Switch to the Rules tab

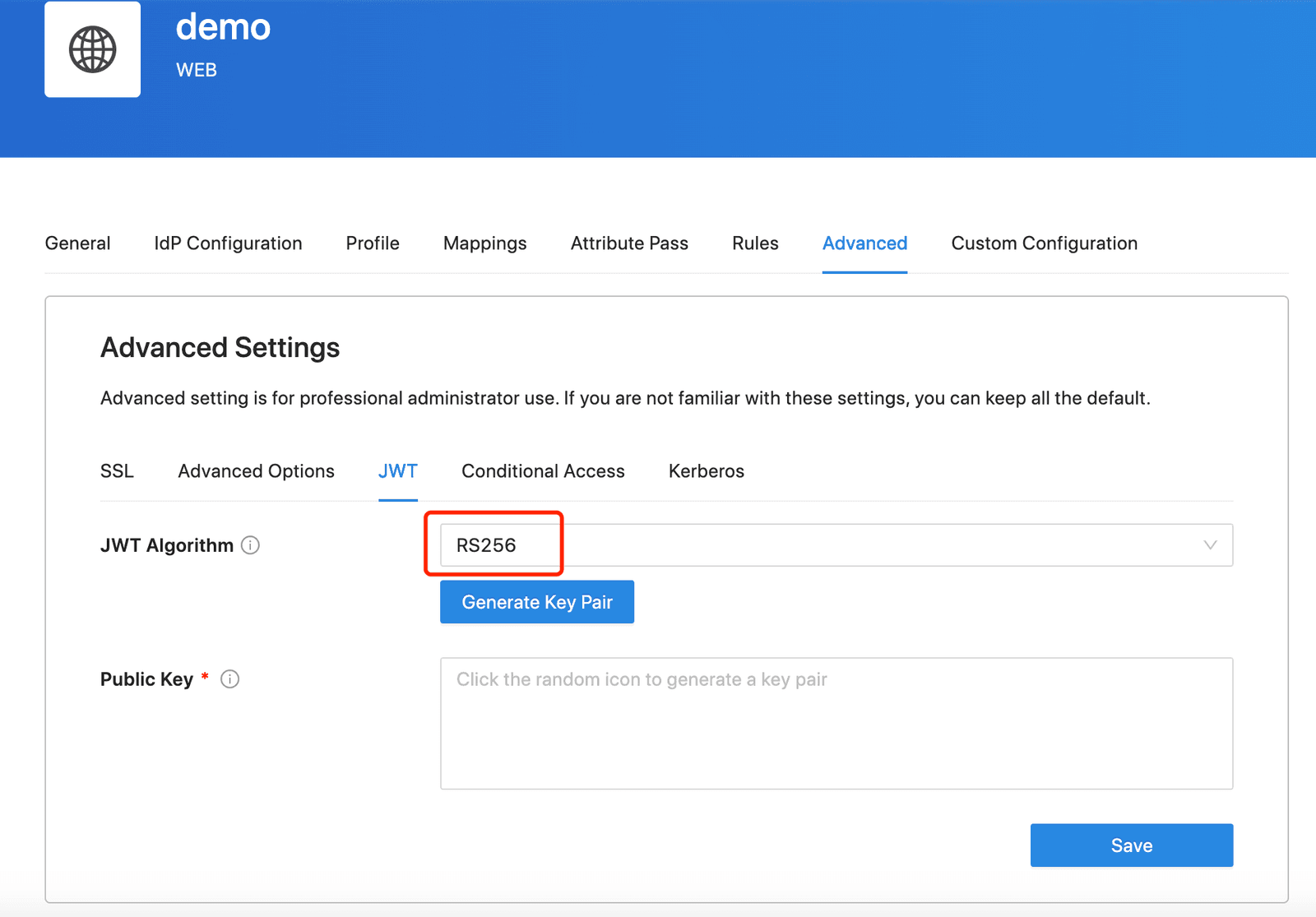[755, 243]
